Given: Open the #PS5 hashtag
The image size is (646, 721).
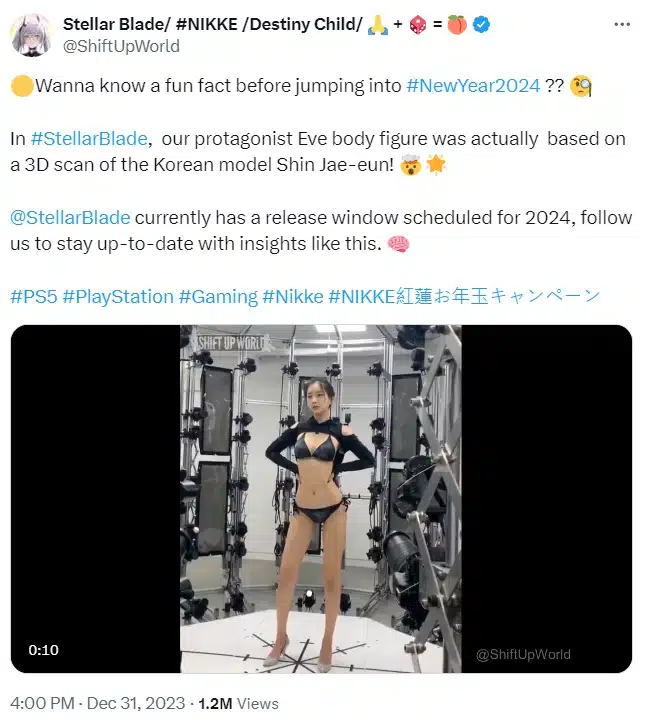Looking at the screenshot, I should (x=33, y=296).
